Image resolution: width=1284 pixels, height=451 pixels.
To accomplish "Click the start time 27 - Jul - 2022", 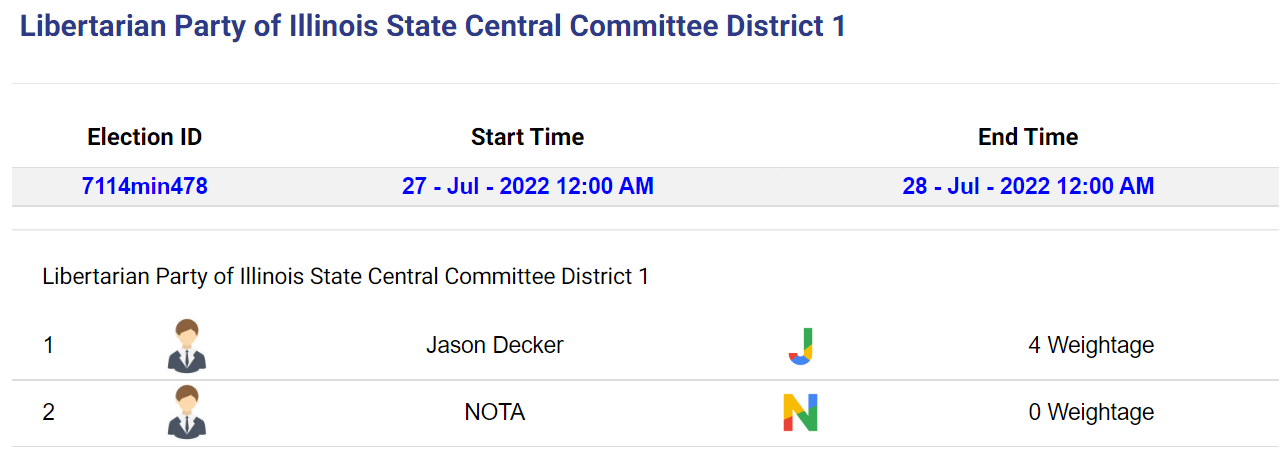I will (528, 186).
